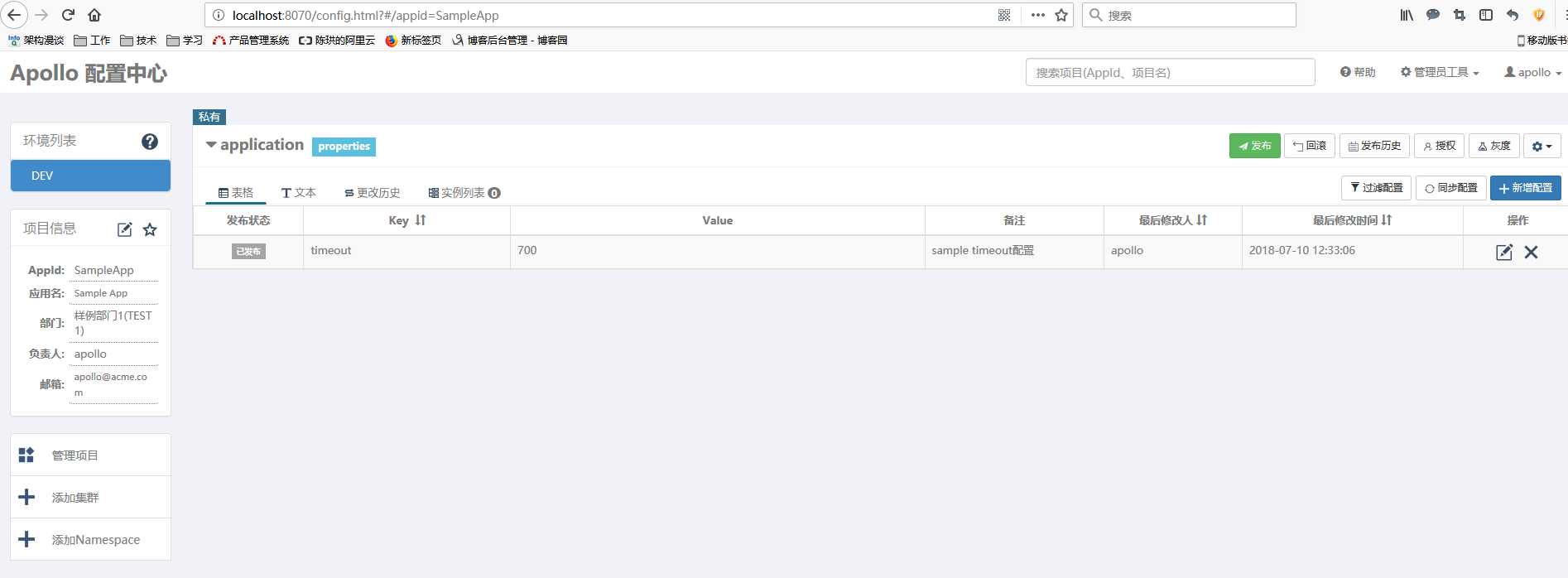Viewport: 1568px width, 578px height.
Task: Open the apollo user dropdown
Action: pos(1532,72)
